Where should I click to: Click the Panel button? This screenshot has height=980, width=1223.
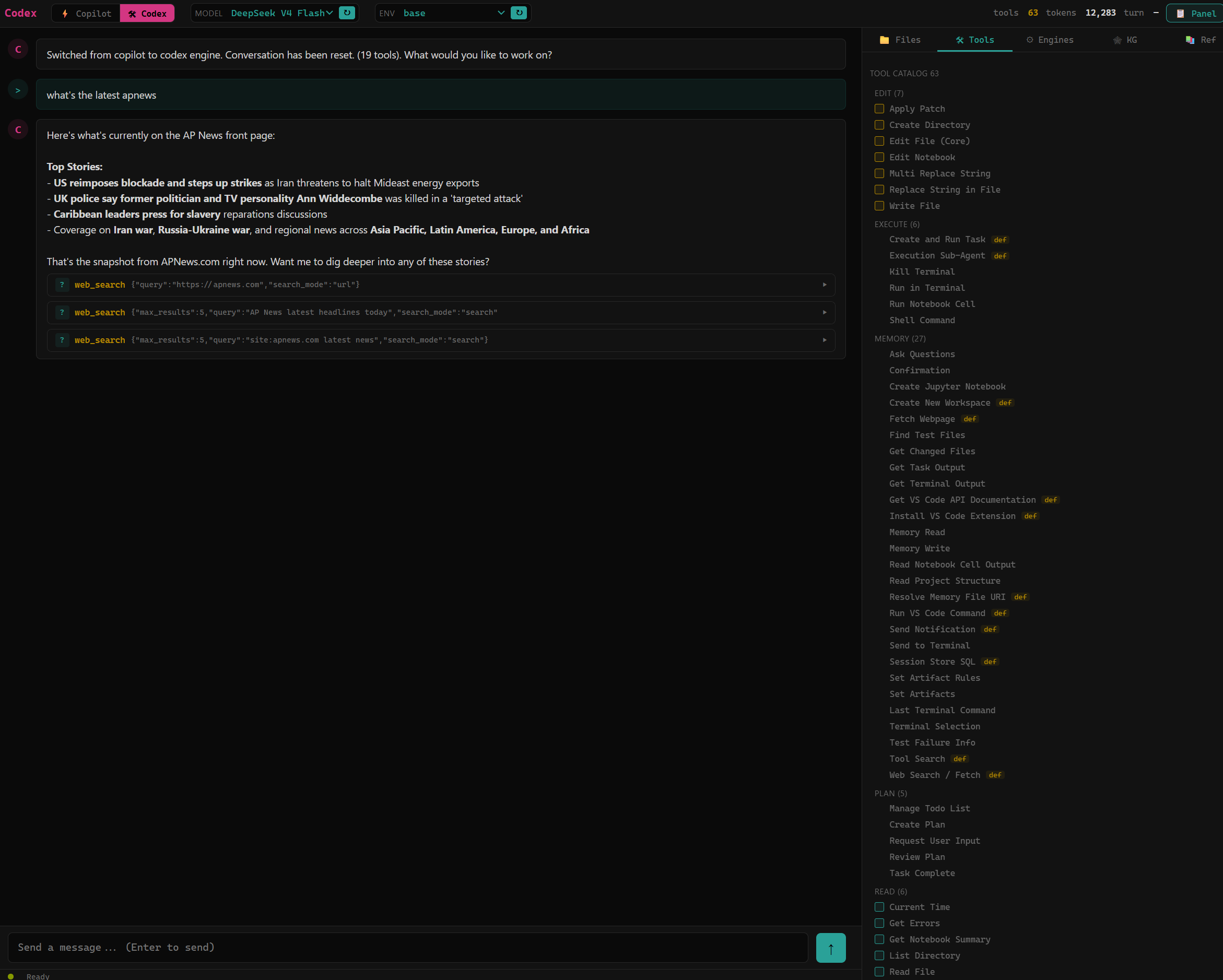[1195, 13]
